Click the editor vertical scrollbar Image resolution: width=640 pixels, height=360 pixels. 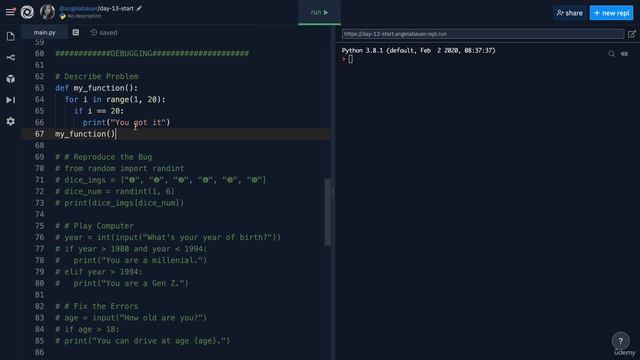(x=328, y=212)
